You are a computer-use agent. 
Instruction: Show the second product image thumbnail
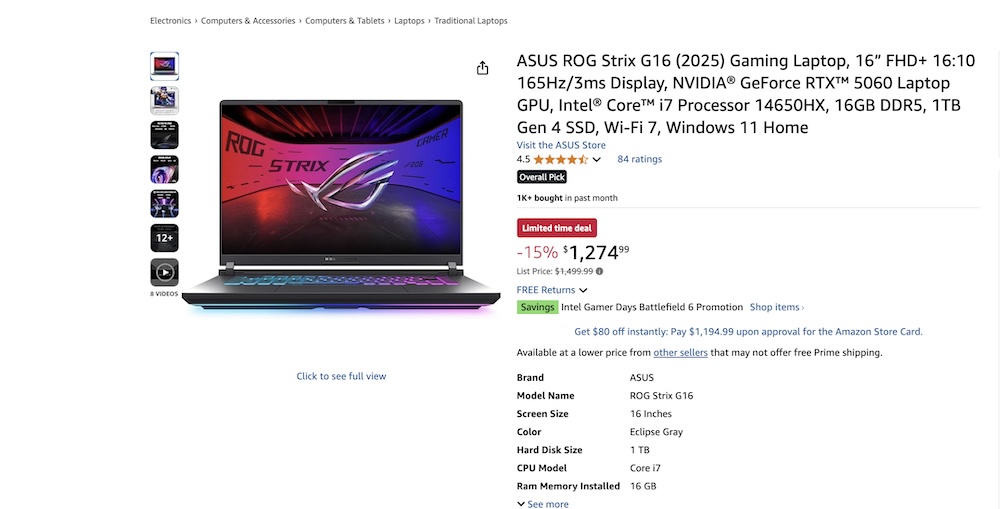tap(164, 100)
